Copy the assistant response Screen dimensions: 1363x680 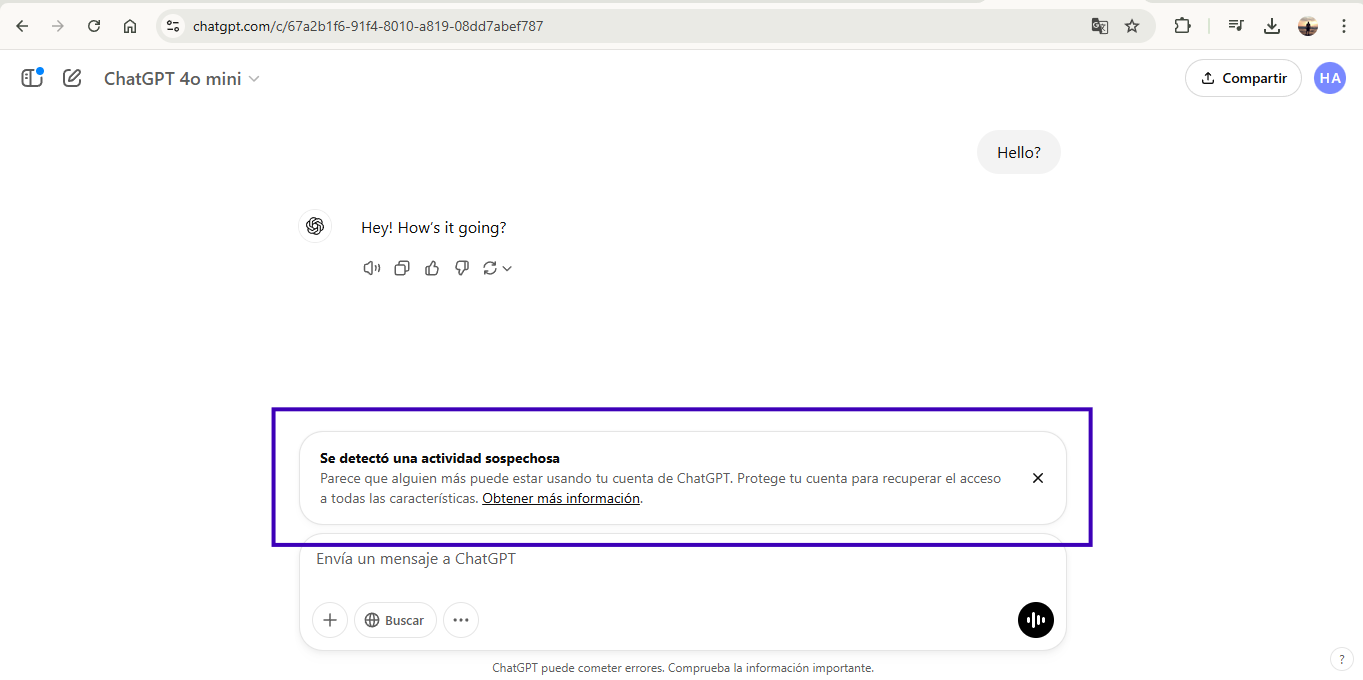(402, 268)
